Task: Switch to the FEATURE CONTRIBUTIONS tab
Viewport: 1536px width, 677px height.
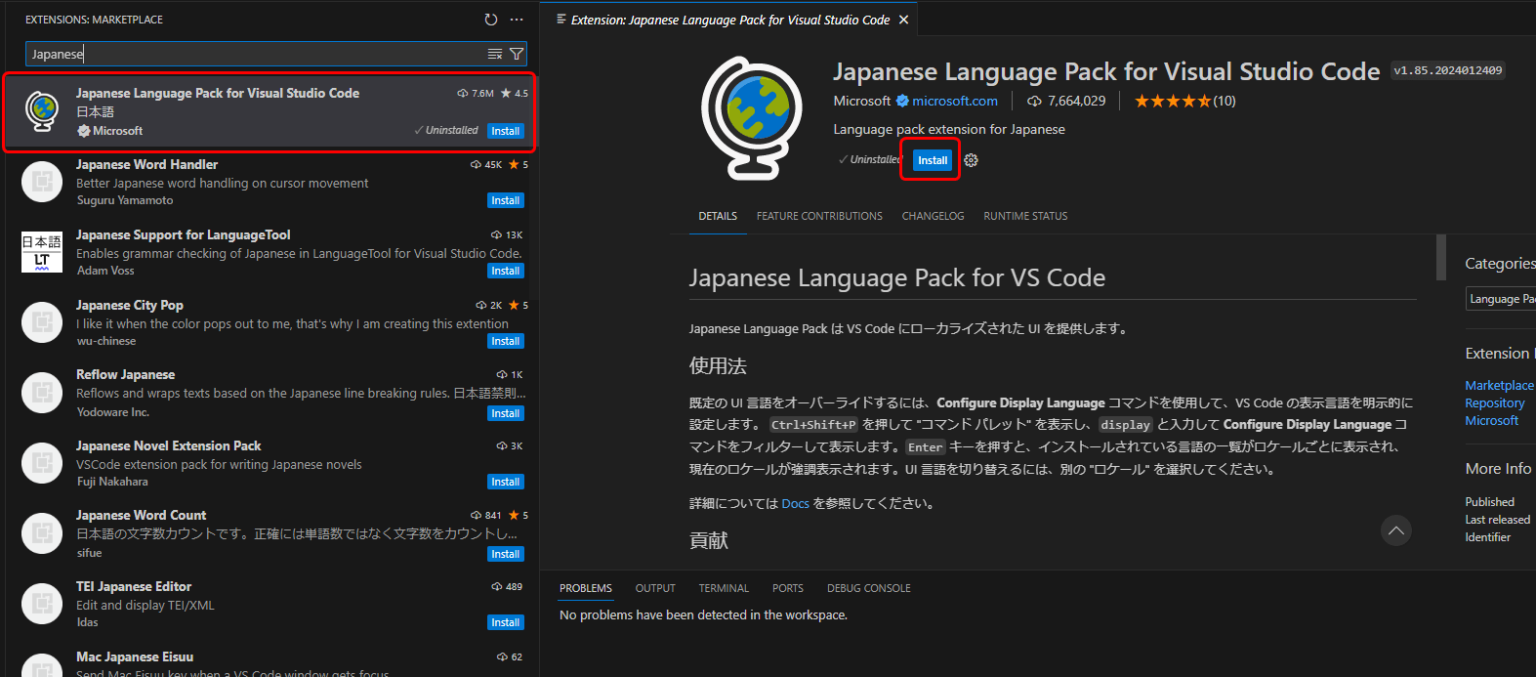Action: pyautogui.click(x=818, y=216)
